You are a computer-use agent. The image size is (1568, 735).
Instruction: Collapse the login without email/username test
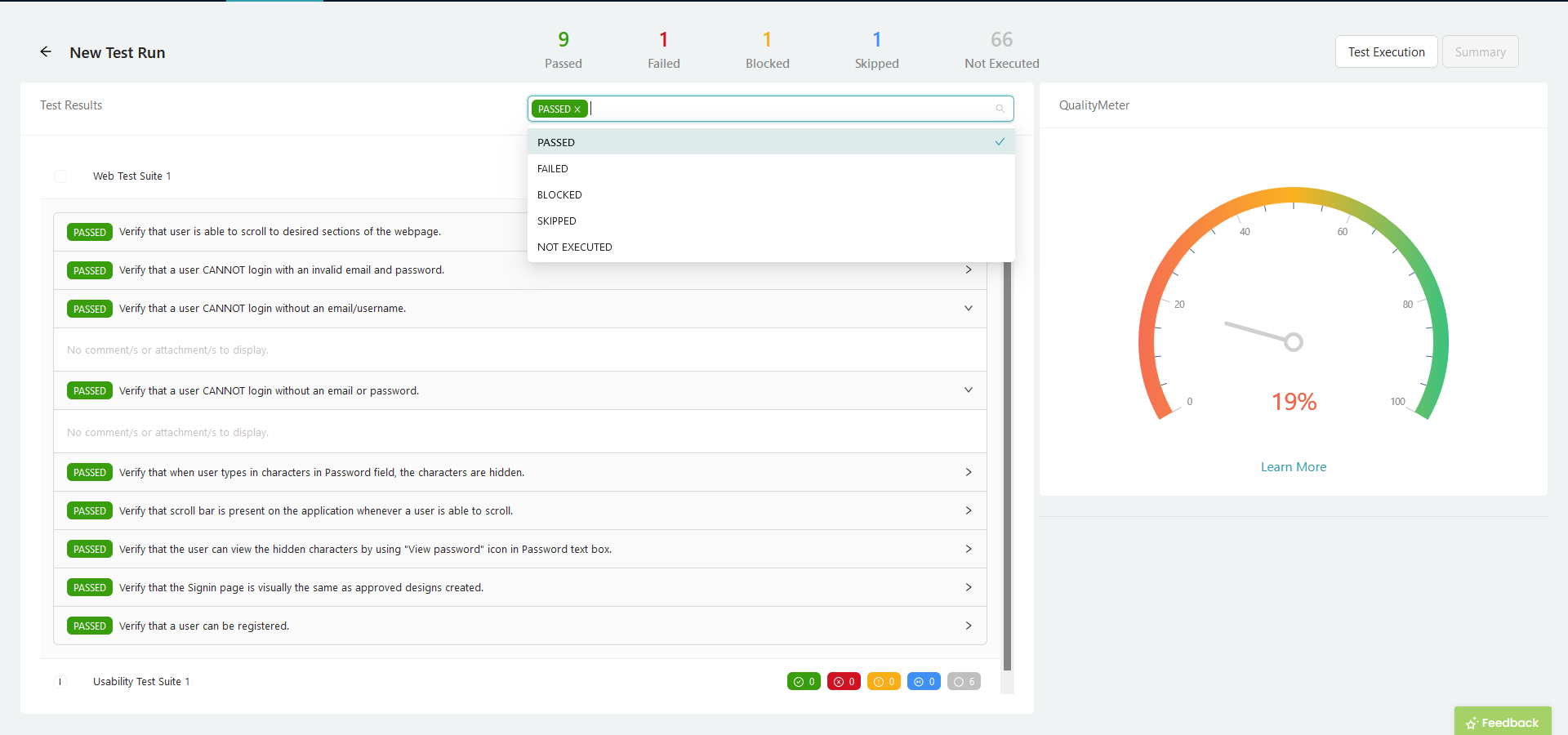(x=969, y=308)
